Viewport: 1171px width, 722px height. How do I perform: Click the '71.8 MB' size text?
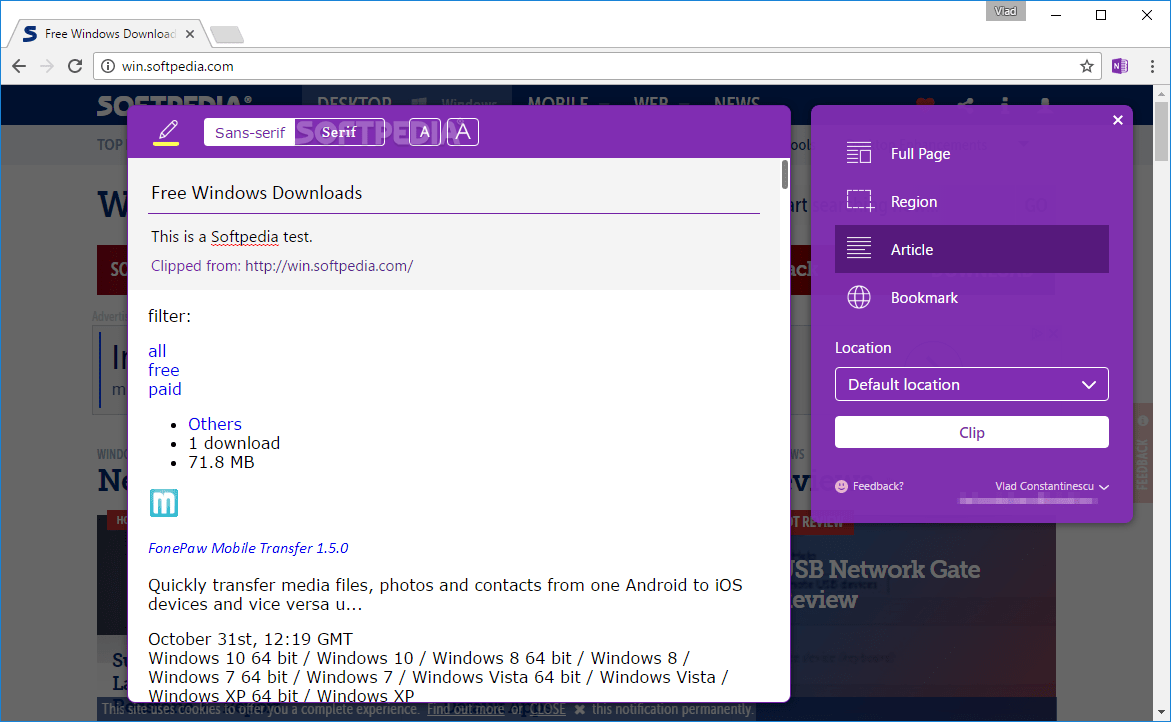coord(221,463)
